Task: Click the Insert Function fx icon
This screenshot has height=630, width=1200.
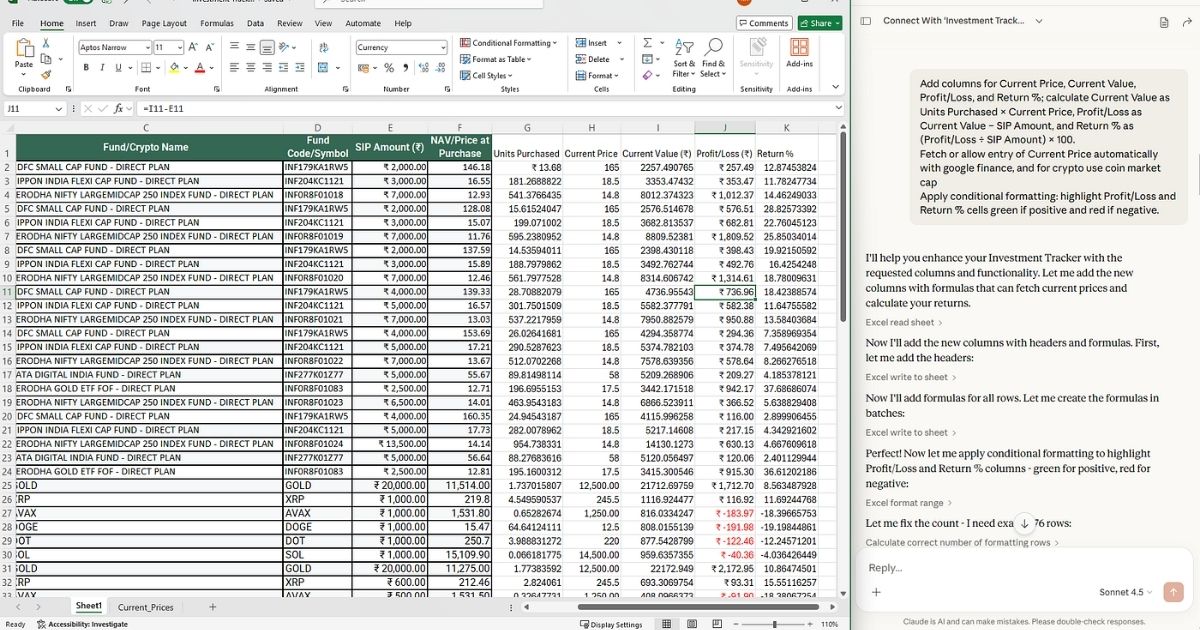Action: [118, 108]
